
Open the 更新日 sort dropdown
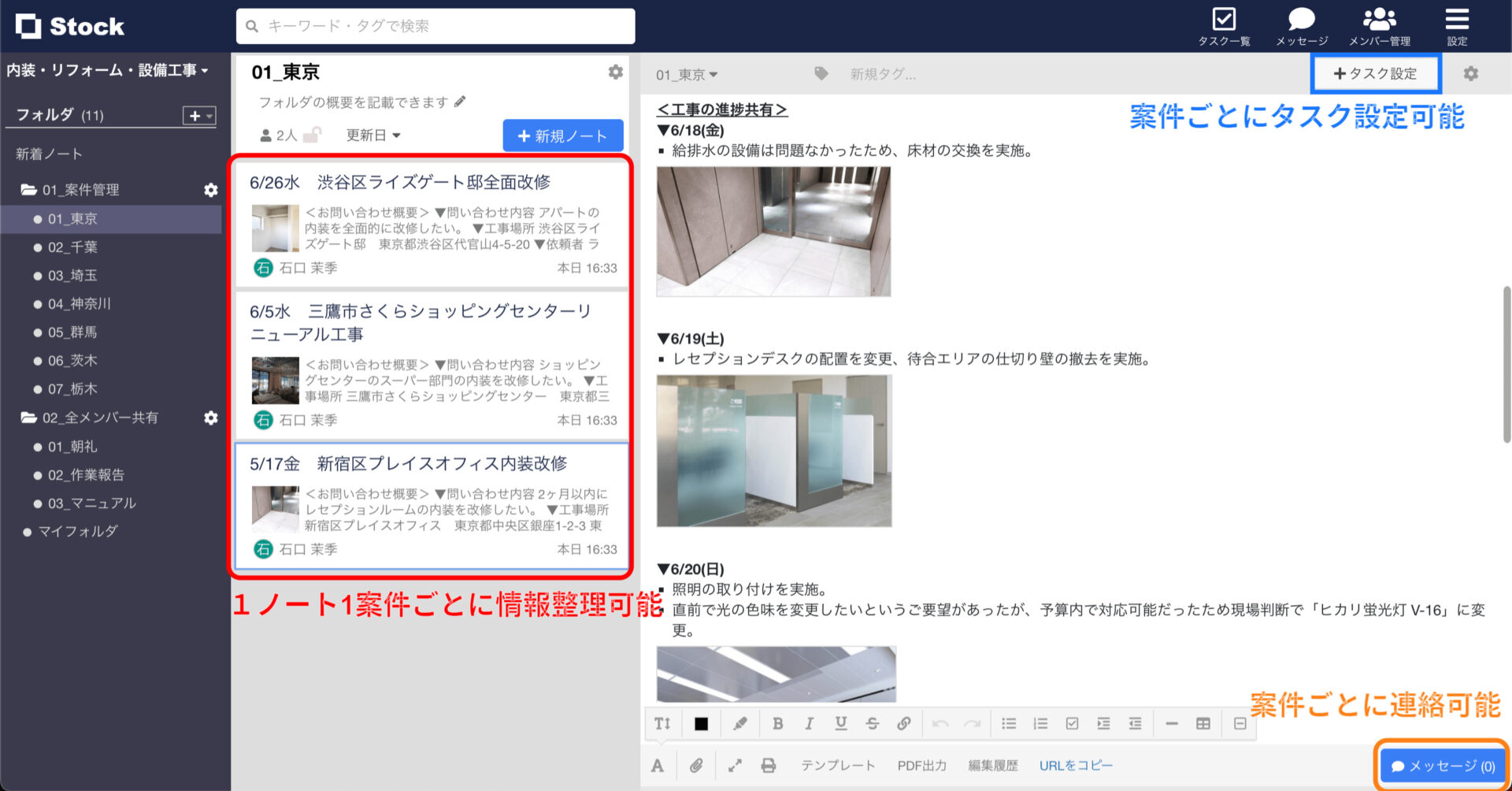coord(373,136)
